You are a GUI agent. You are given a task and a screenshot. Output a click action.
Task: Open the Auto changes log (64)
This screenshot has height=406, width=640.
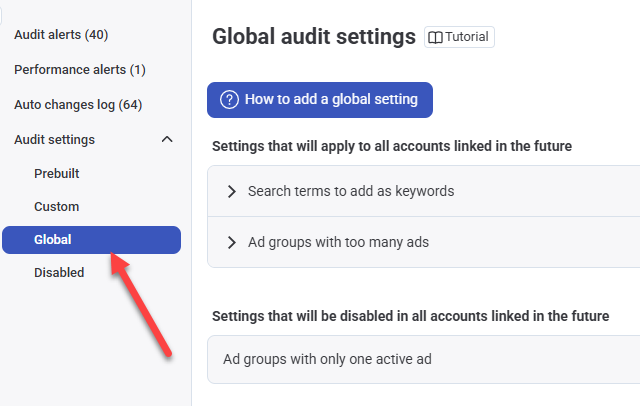[78, 105]
